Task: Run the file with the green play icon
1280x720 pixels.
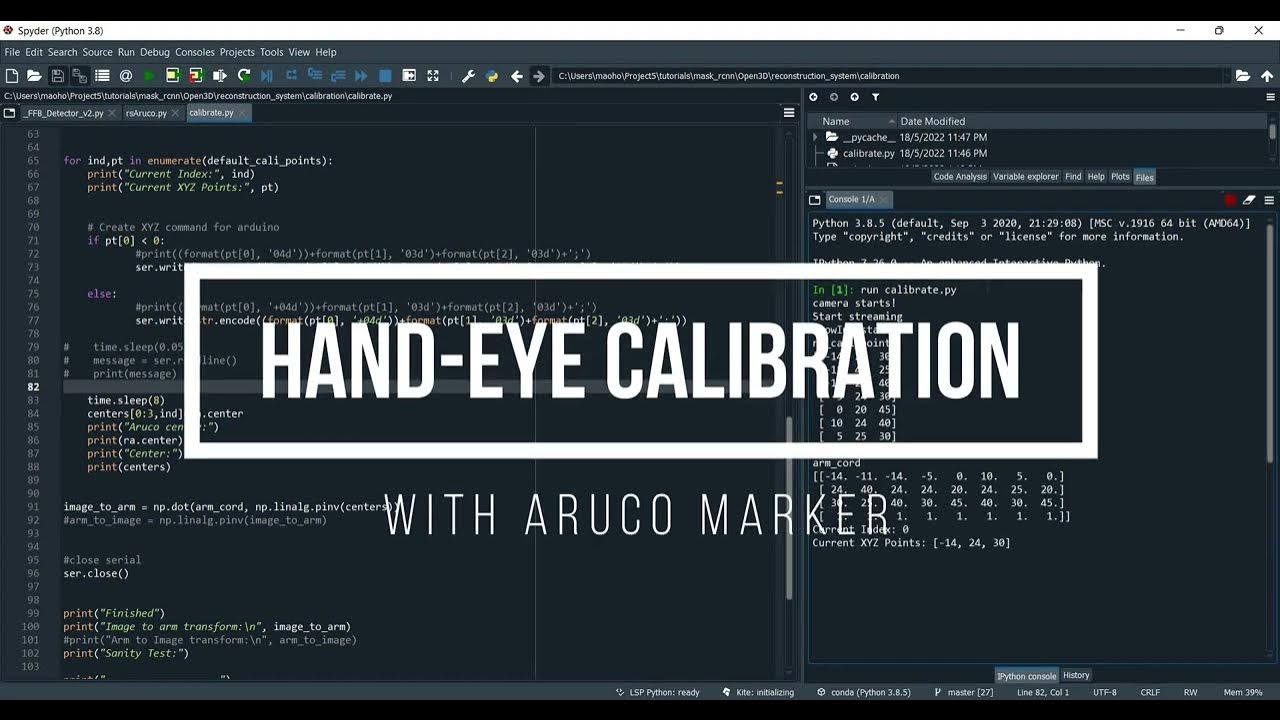Action: pyautogui.click(x=150, y=76)
